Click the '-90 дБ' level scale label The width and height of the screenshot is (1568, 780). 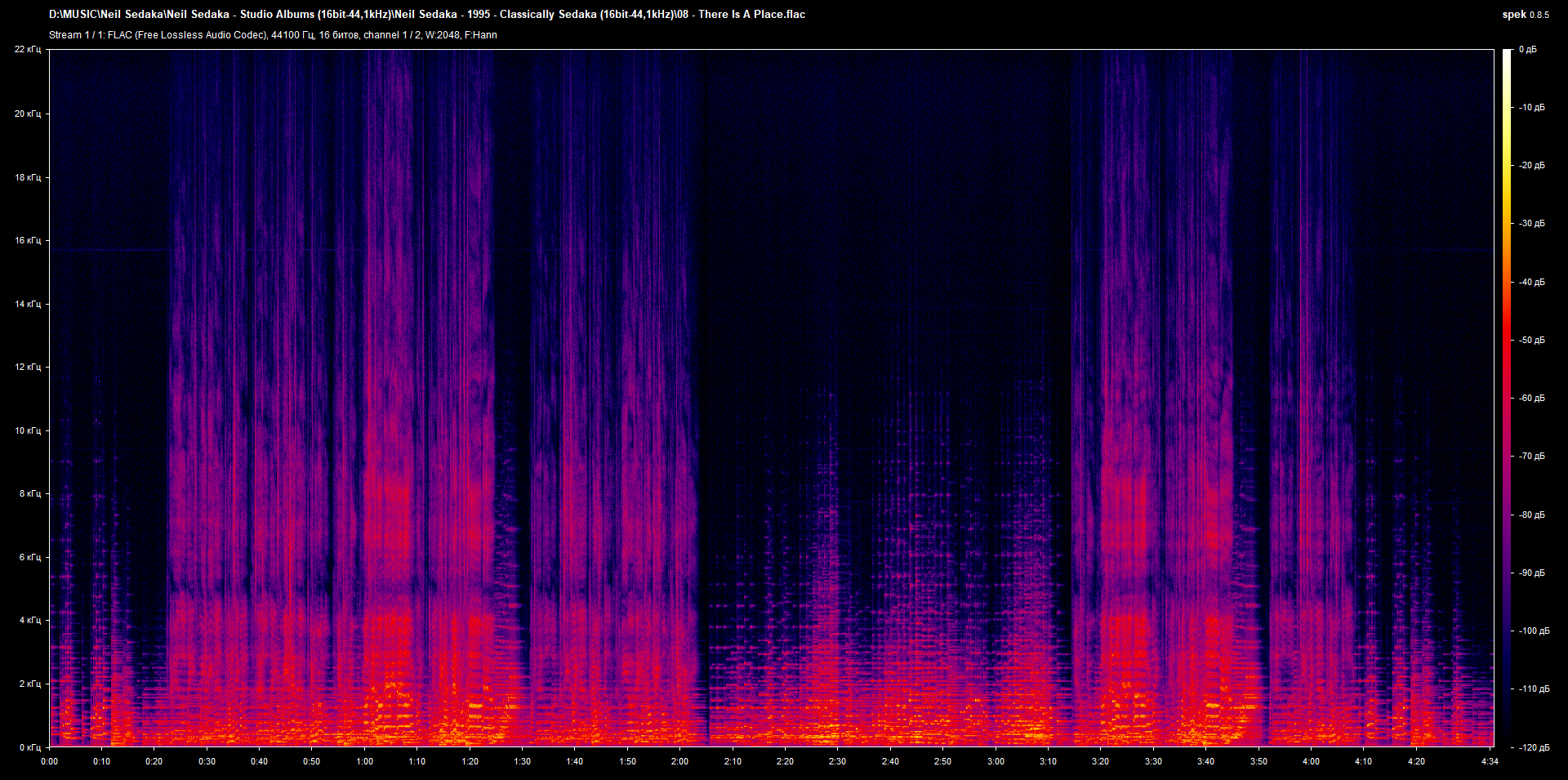(1532, 573)
